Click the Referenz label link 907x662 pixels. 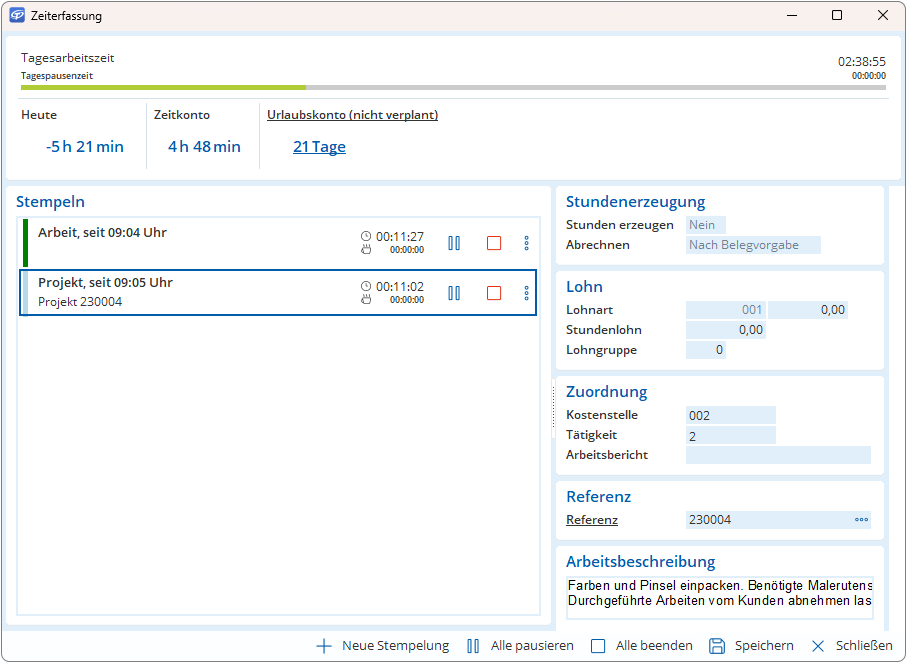(592, 520)
